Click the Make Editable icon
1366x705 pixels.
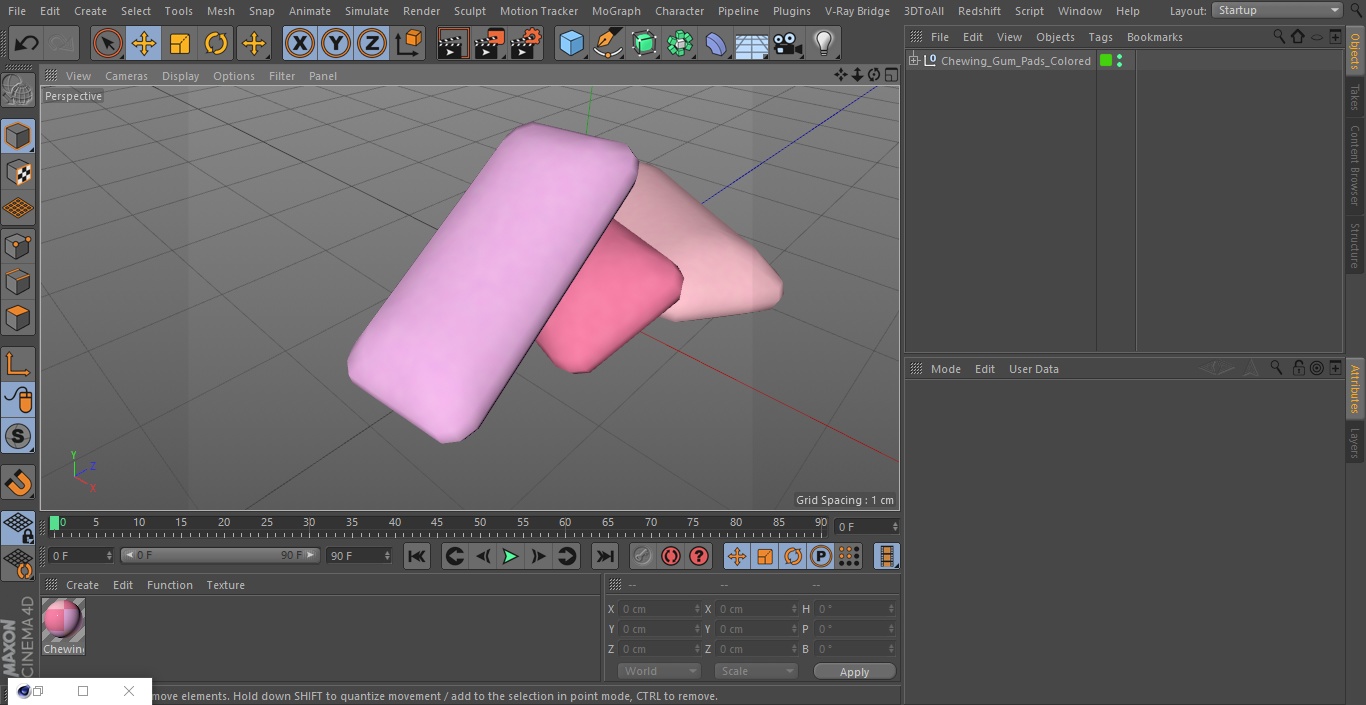[x=18, y=91]
